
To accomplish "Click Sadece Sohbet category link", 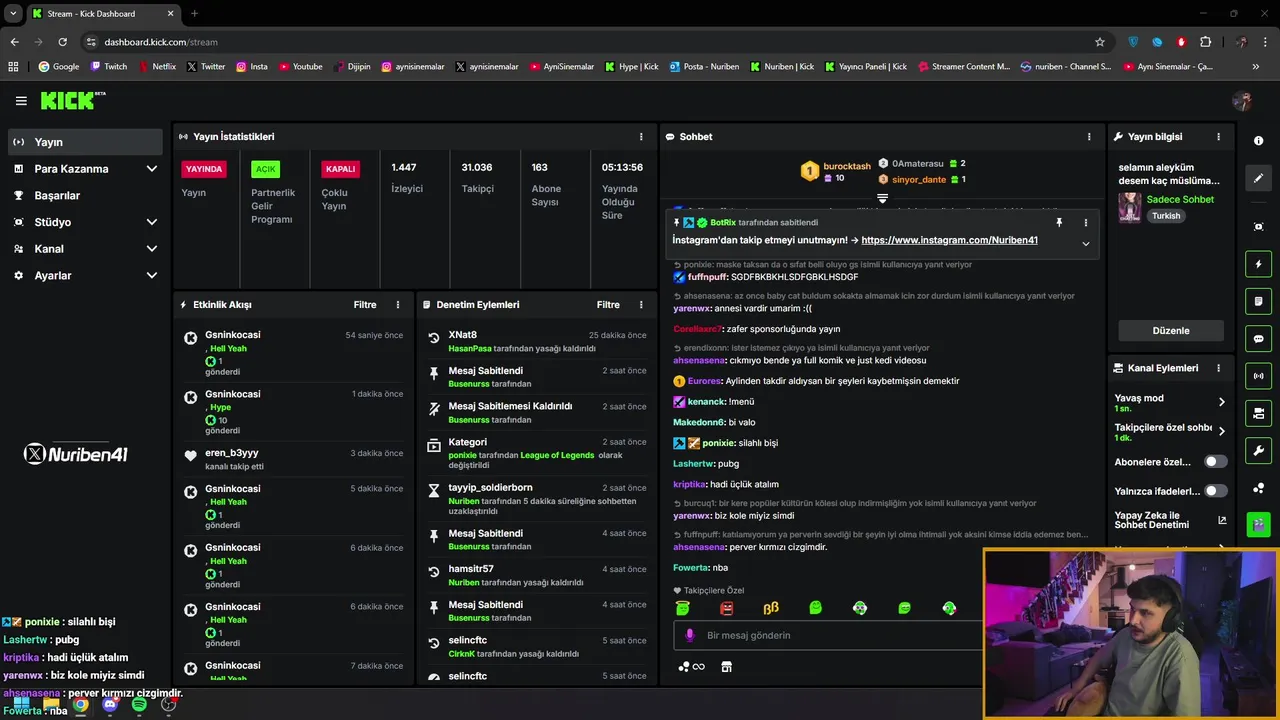I will pyautogui.click(x=1180, y=199).
